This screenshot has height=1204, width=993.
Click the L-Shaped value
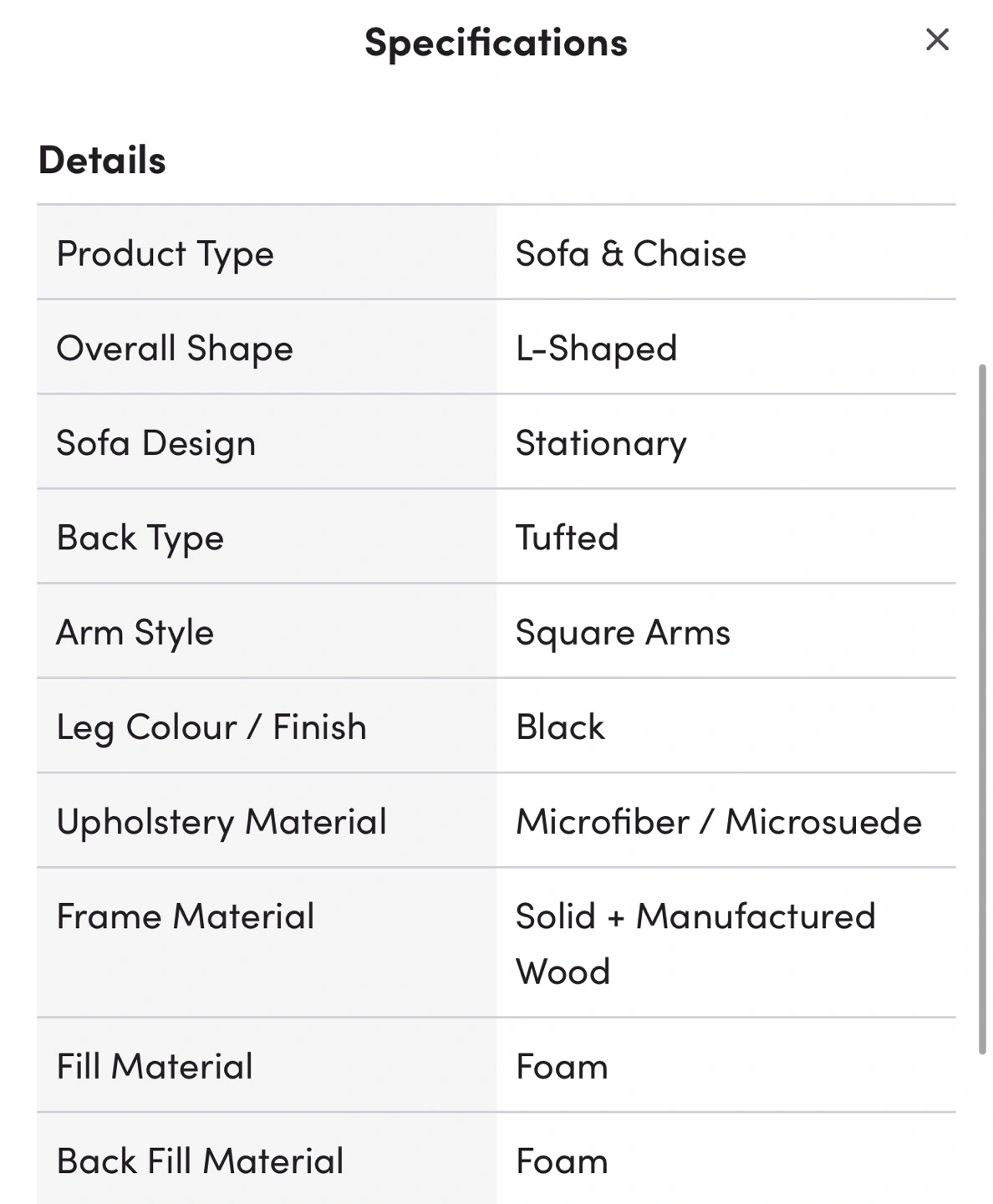596,348
